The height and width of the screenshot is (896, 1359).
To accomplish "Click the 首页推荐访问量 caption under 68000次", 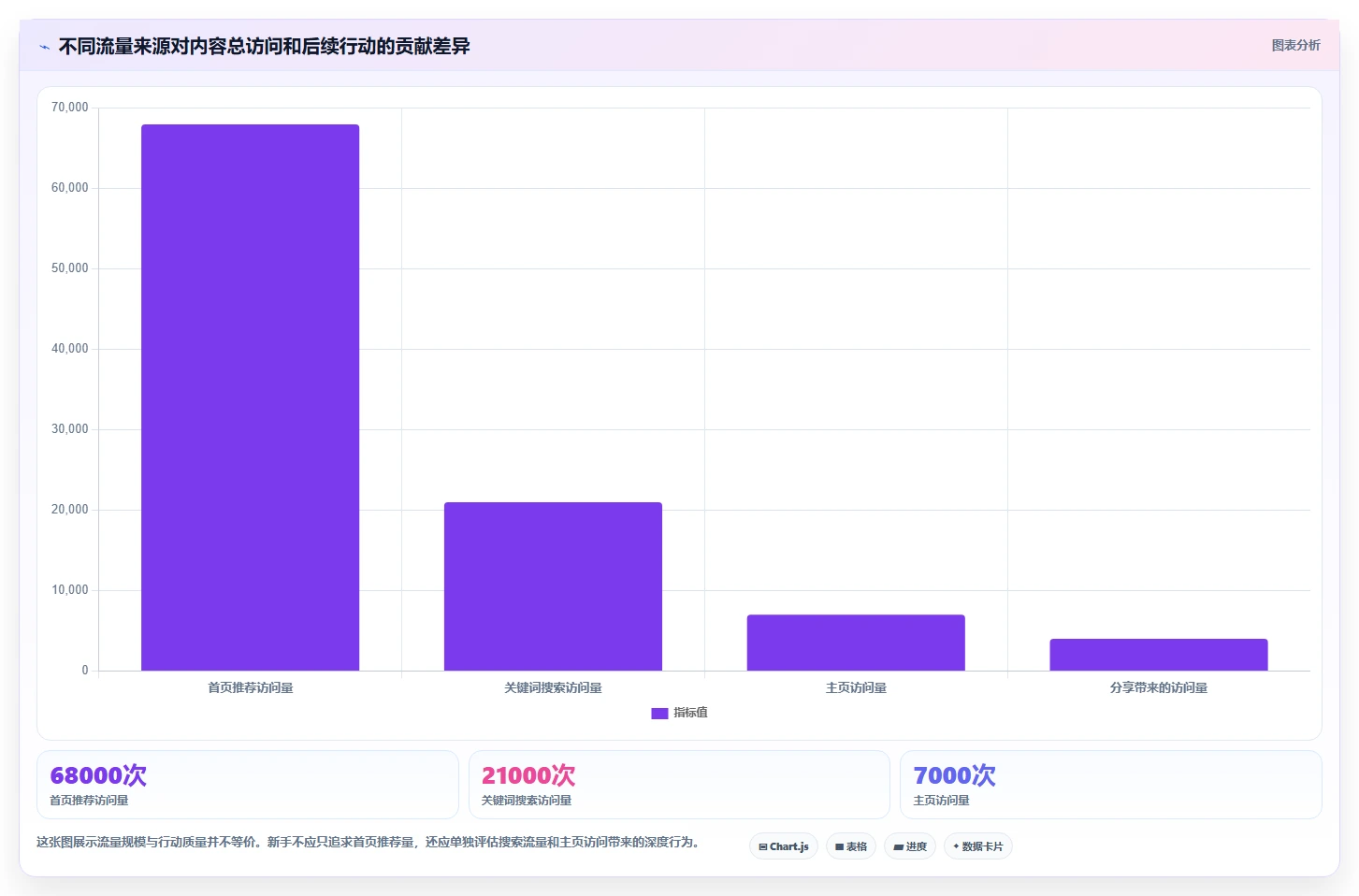I will [x=89, y=801].
